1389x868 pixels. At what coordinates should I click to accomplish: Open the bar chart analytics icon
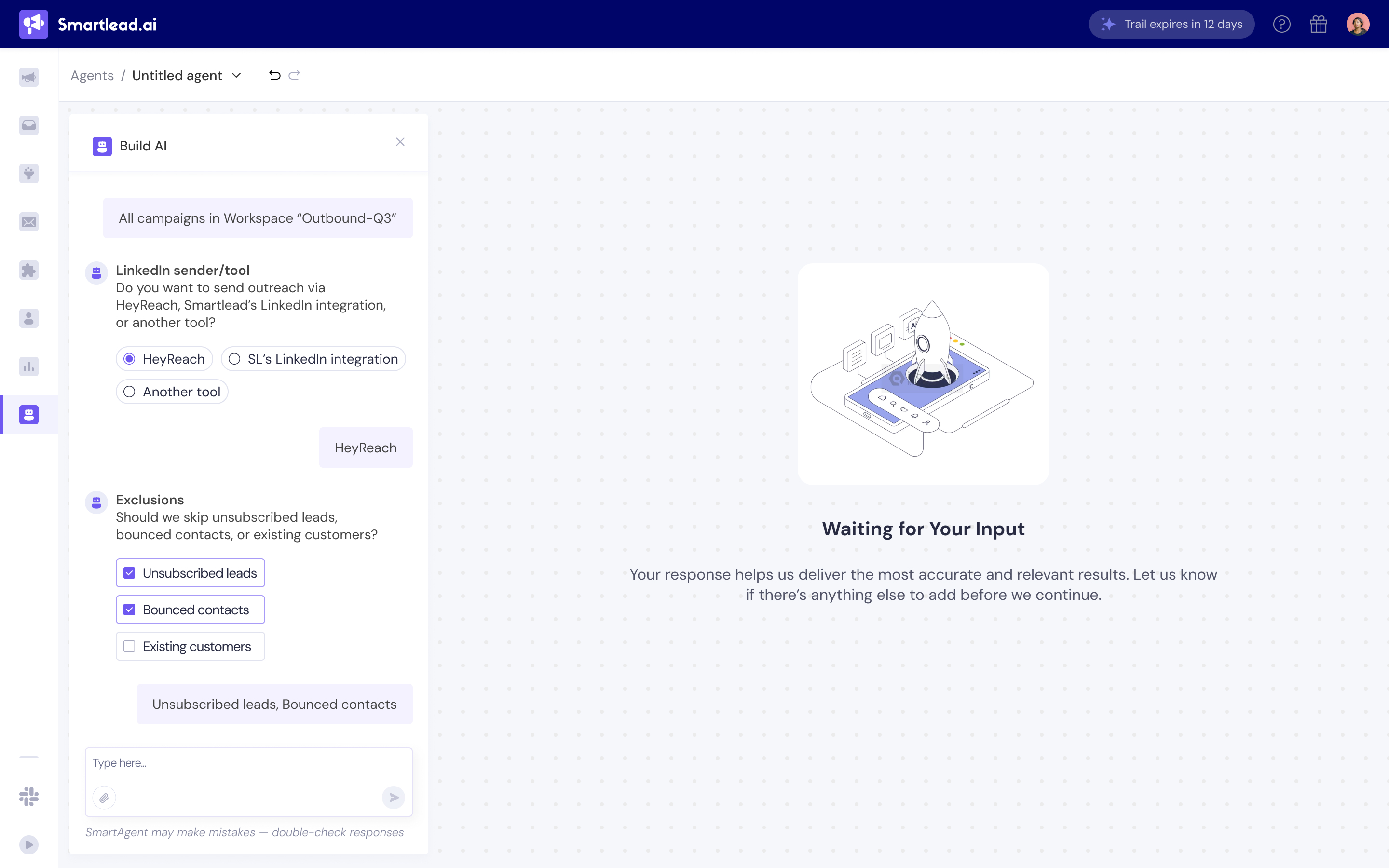tap(29, 366)
